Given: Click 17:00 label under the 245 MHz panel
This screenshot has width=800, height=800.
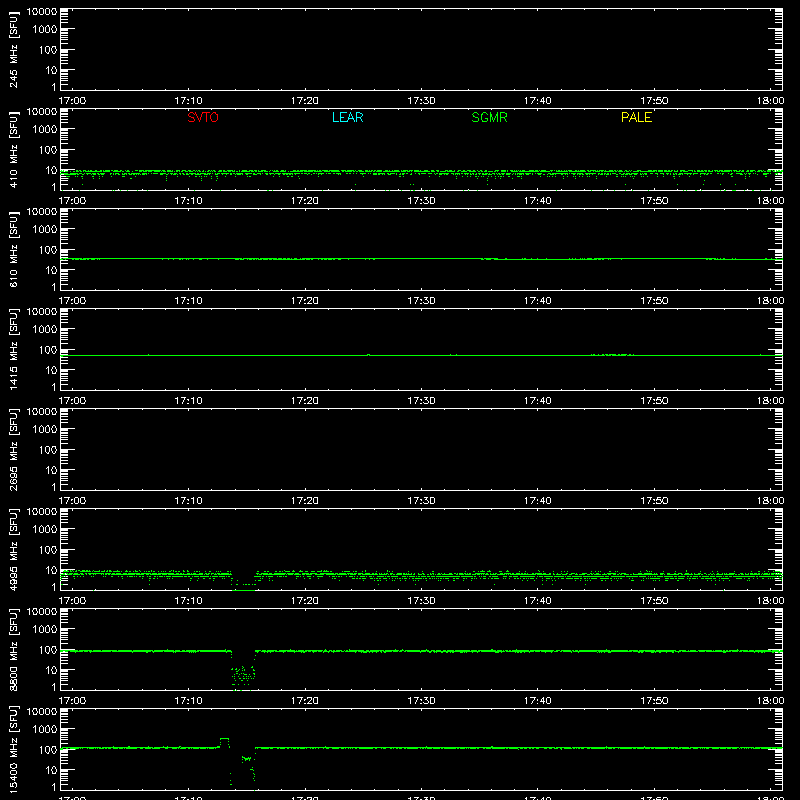Looking at the screenshot, I should pyautogui.click(x=72, y=101).
